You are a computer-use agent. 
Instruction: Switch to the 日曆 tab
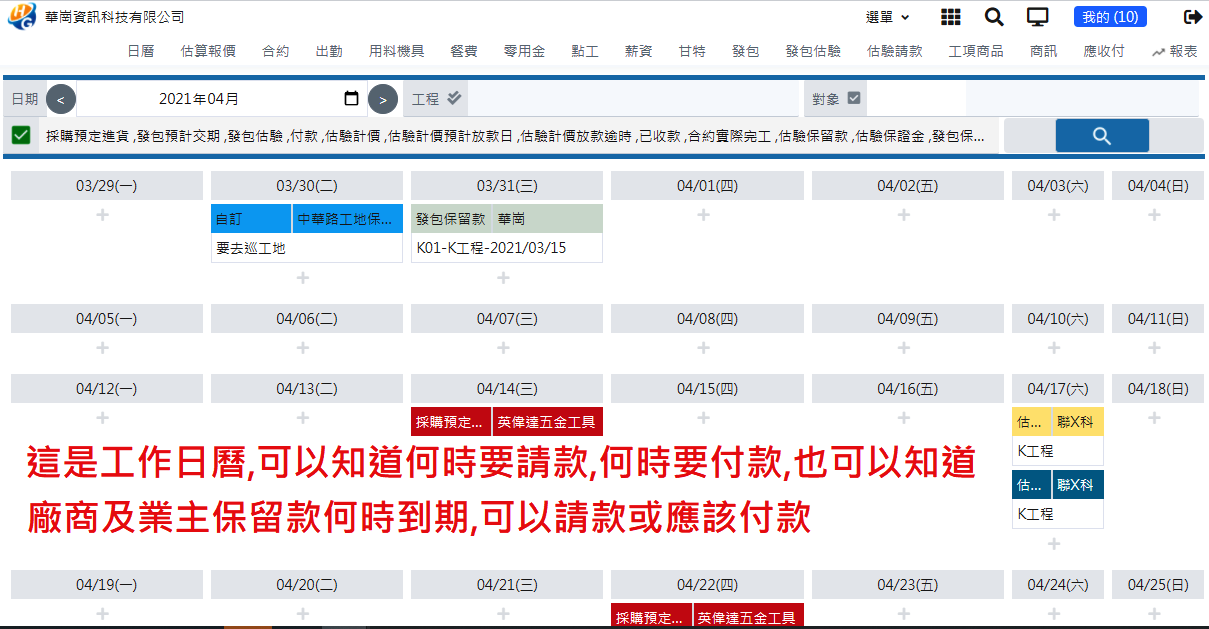coord(141,51)
